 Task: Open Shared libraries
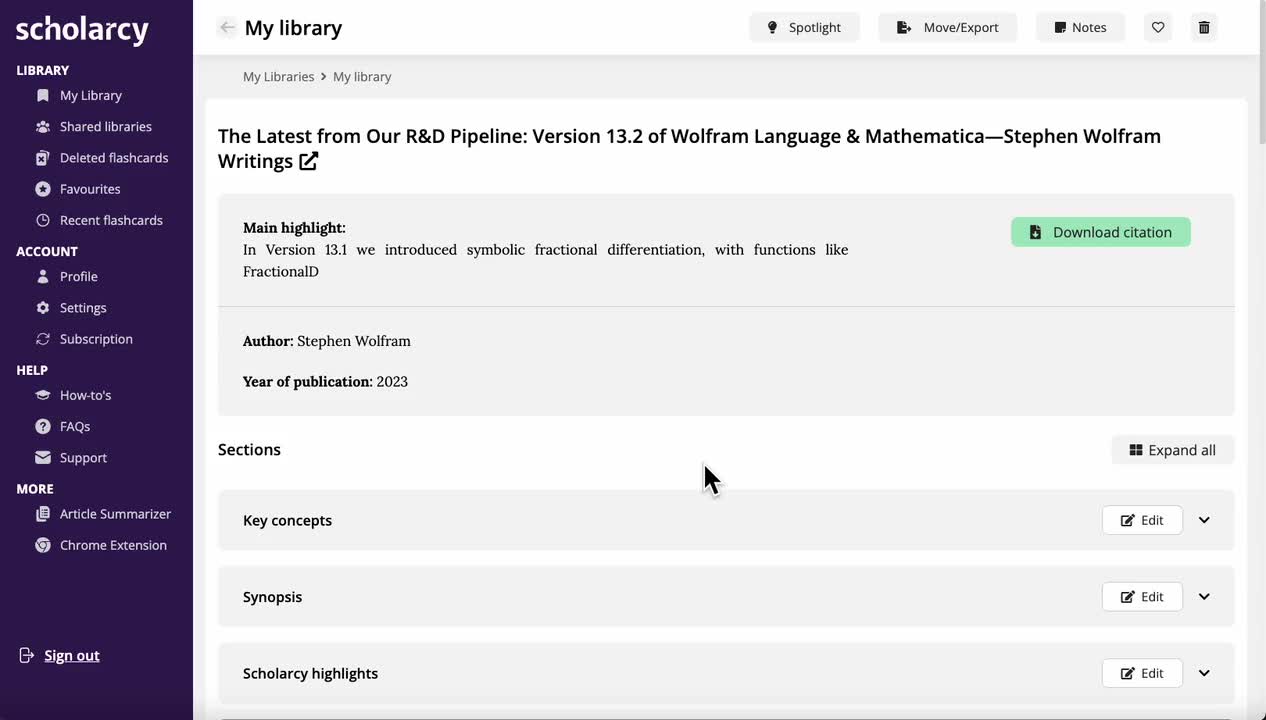(105, 126)
